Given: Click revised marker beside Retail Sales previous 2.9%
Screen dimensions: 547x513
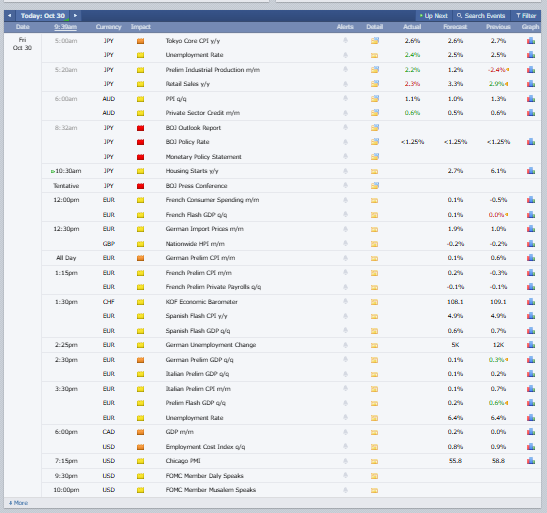Looking at the screenshot, I should tap(507, 84).
